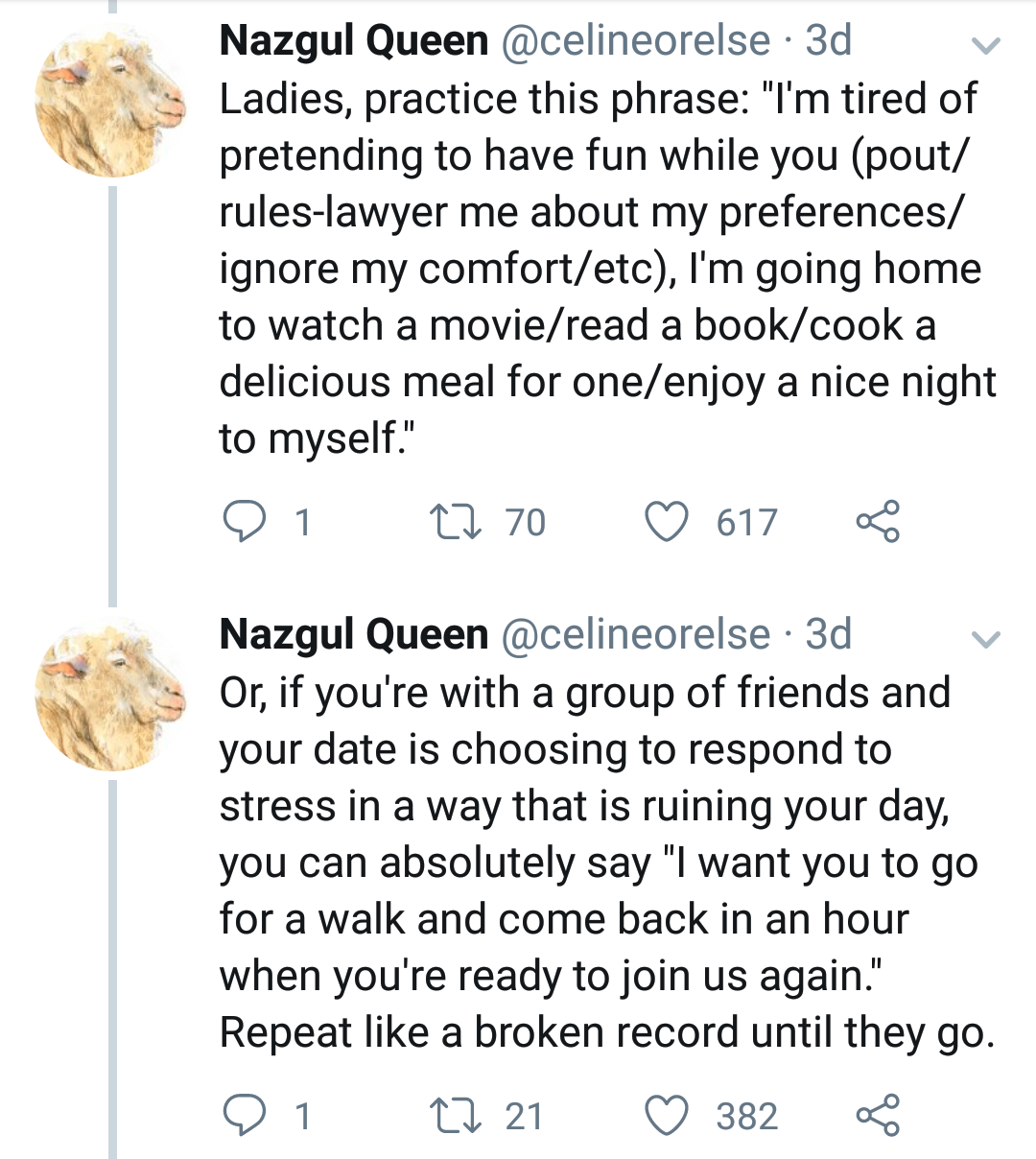Like the tweet with 382 likes
The height and width of the screenshot is (1159, 1036).
[666, 1116]
